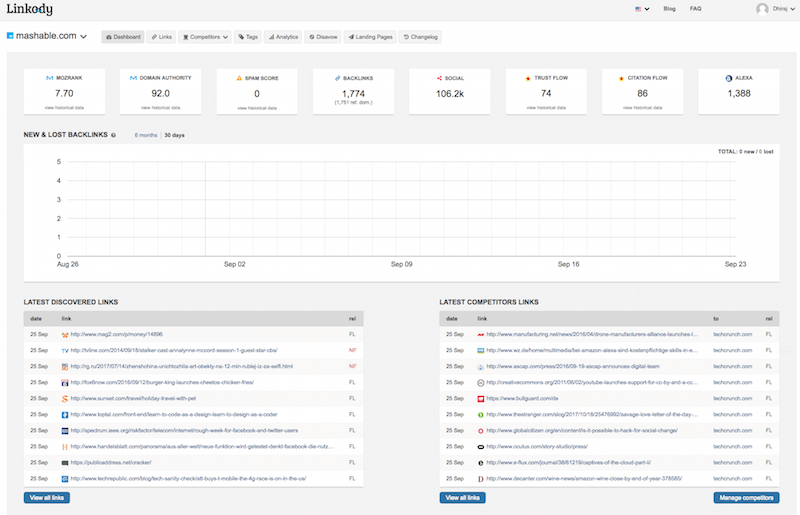Open the techrepublic.com link
This screenshot has height=515, width=800.
tap(188, 479)
